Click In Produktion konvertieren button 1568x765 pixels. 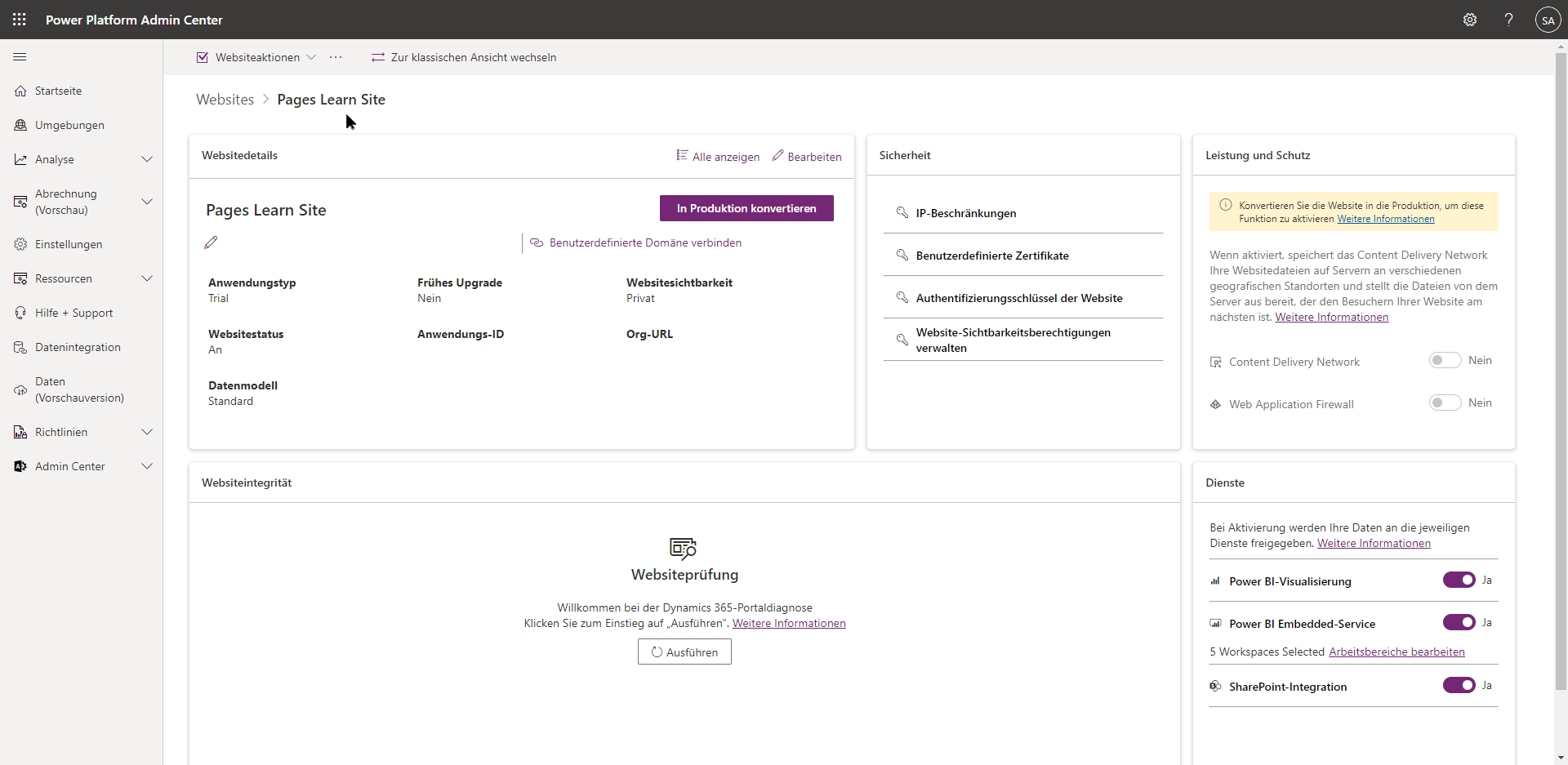[746, 208]
